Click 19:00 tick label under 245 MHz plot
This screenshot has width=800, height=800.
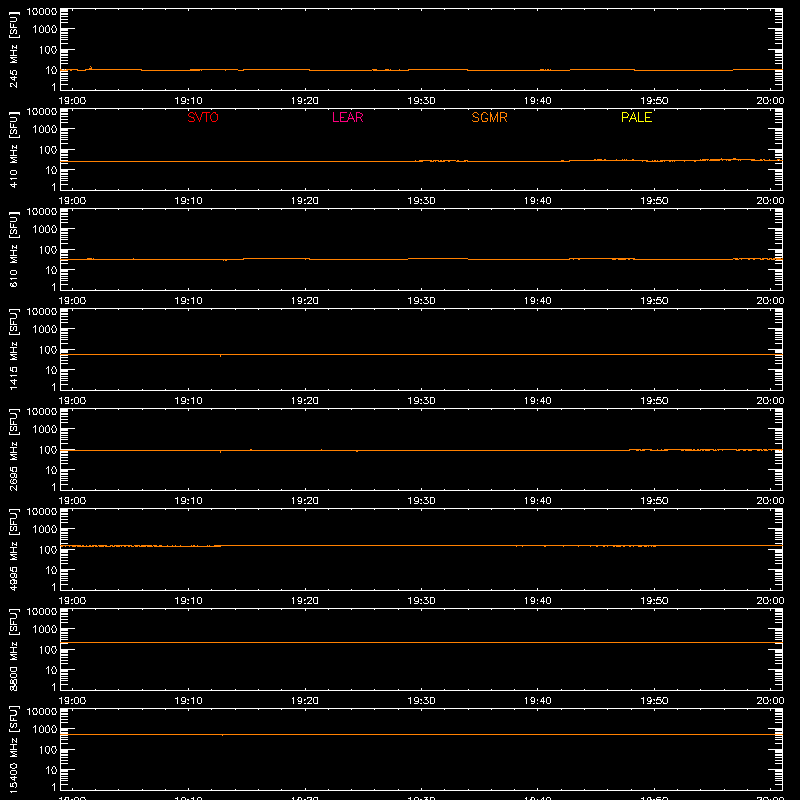[x=72, y=101]
